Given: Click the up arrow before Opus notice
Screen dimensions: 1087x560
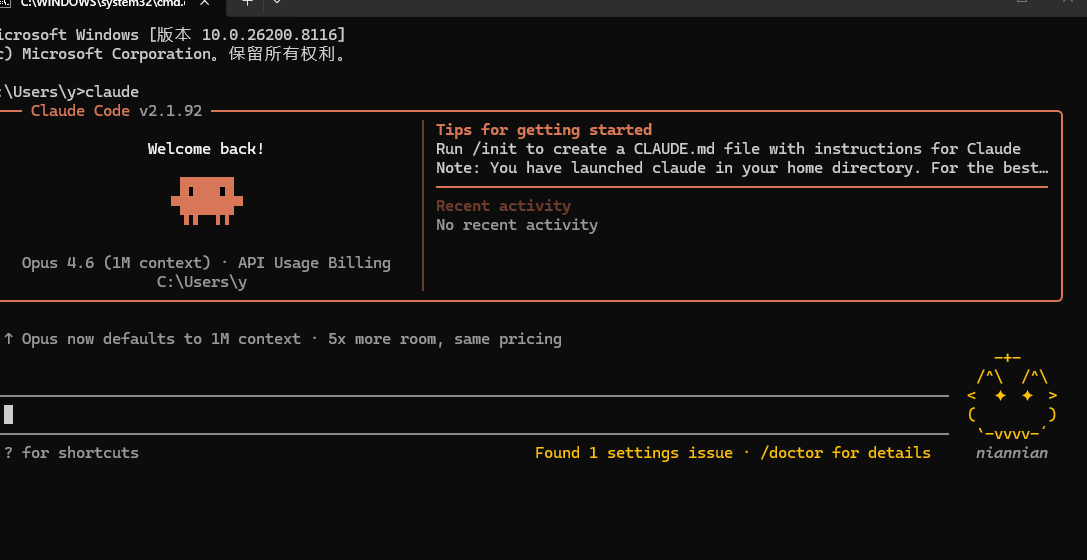Looking at the screenshot, I should click(x=8, y=339).
